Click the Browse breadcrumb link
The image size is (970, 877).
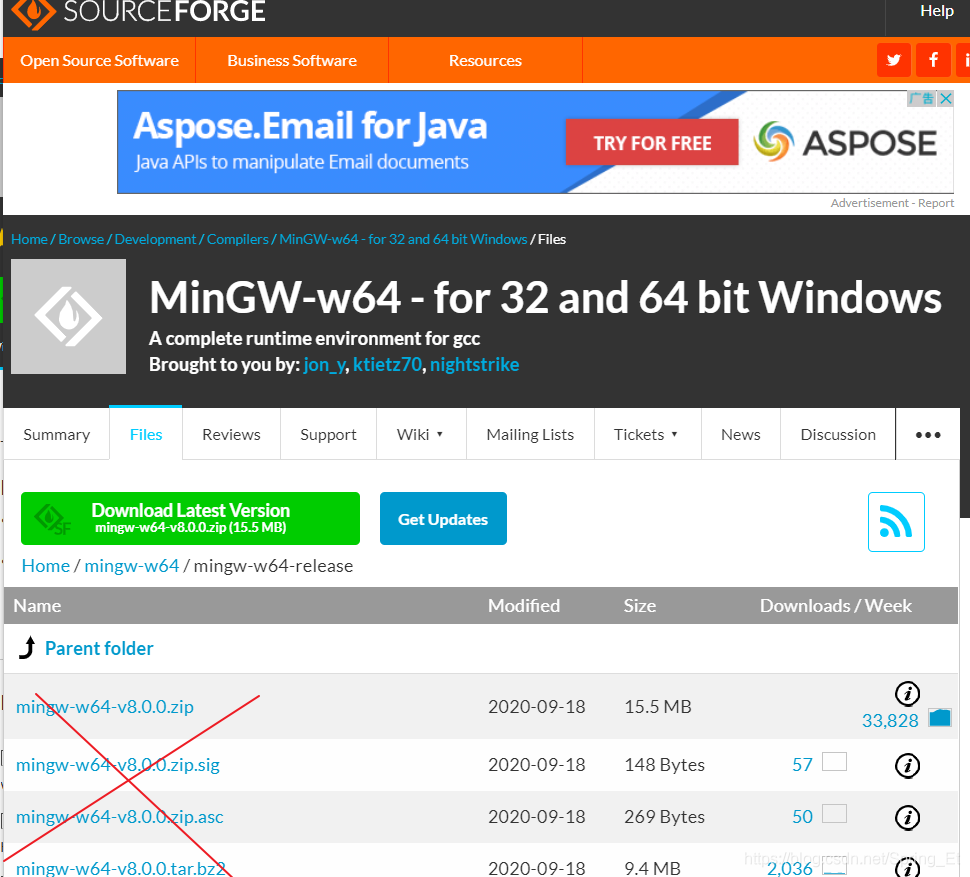pos(81,239)
